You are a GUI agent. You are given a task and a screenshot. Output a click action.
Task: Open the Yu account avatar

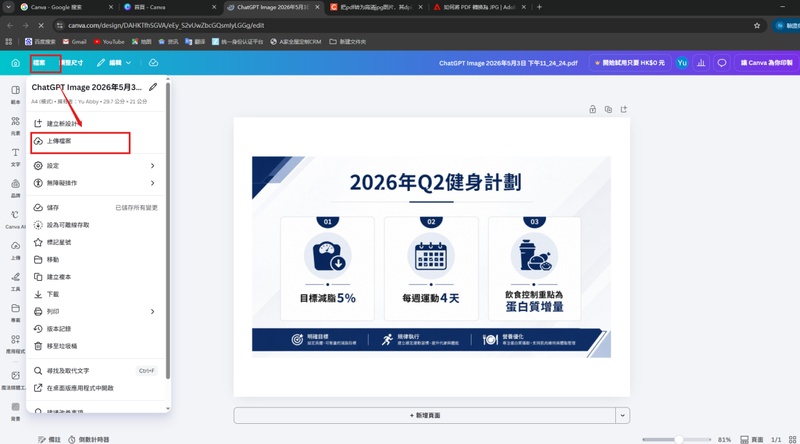[x=682, y=63]
